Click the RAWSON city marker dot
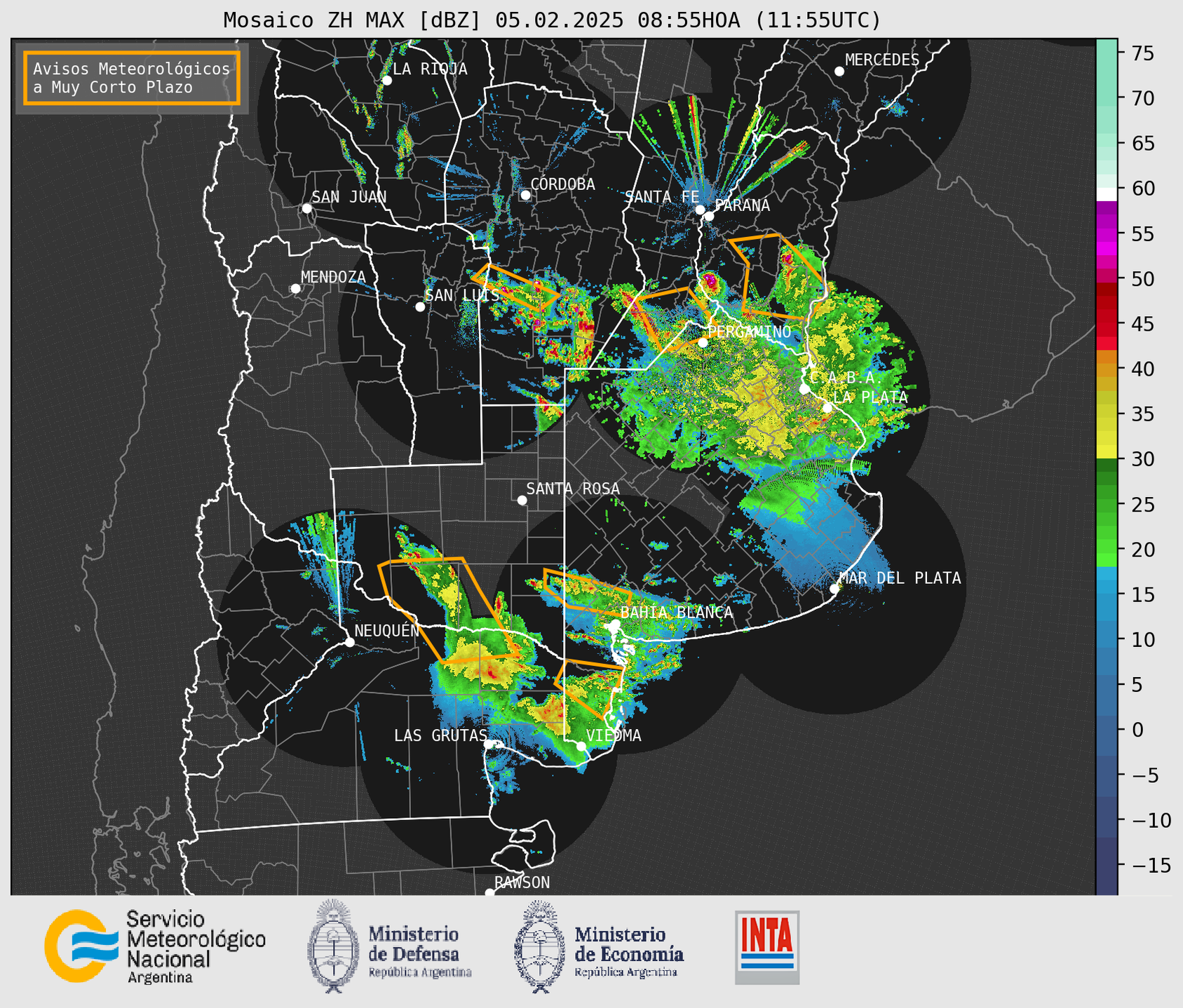1183x1008 pixels. tap(489, 893)
